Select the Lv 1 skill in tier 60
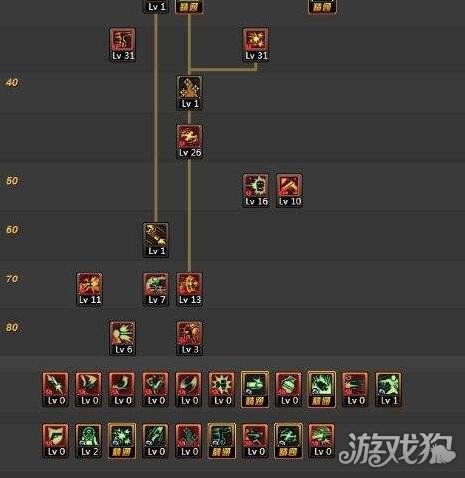The image size is (465, 478). pos(156,240)
